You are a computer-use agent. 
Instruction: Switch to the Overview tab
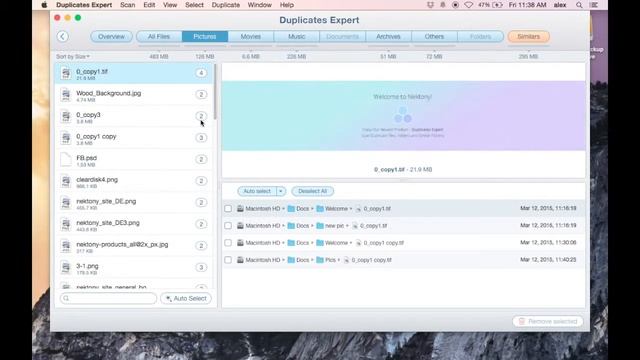pos(111,36)
